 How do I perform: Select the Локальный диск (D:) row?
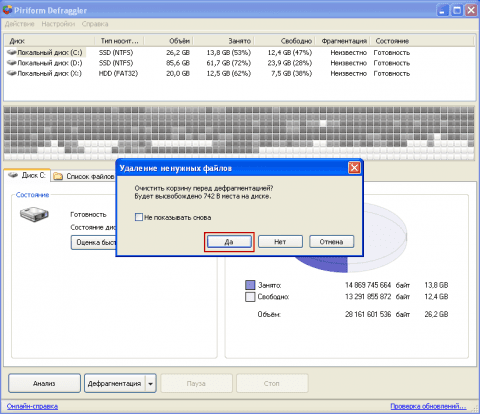[239, 63]
